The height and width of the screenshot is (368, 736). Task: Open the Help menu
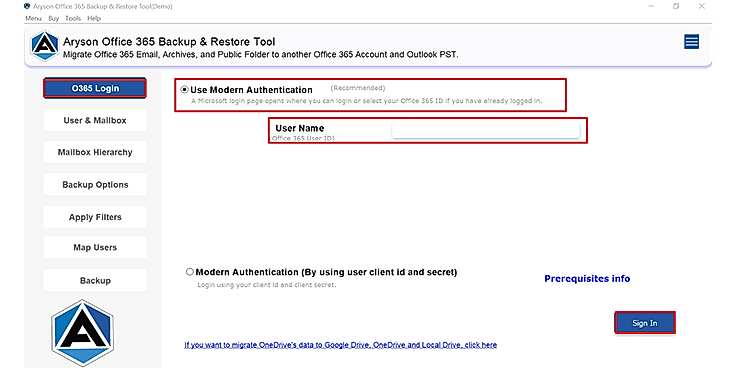coord(94,18)
